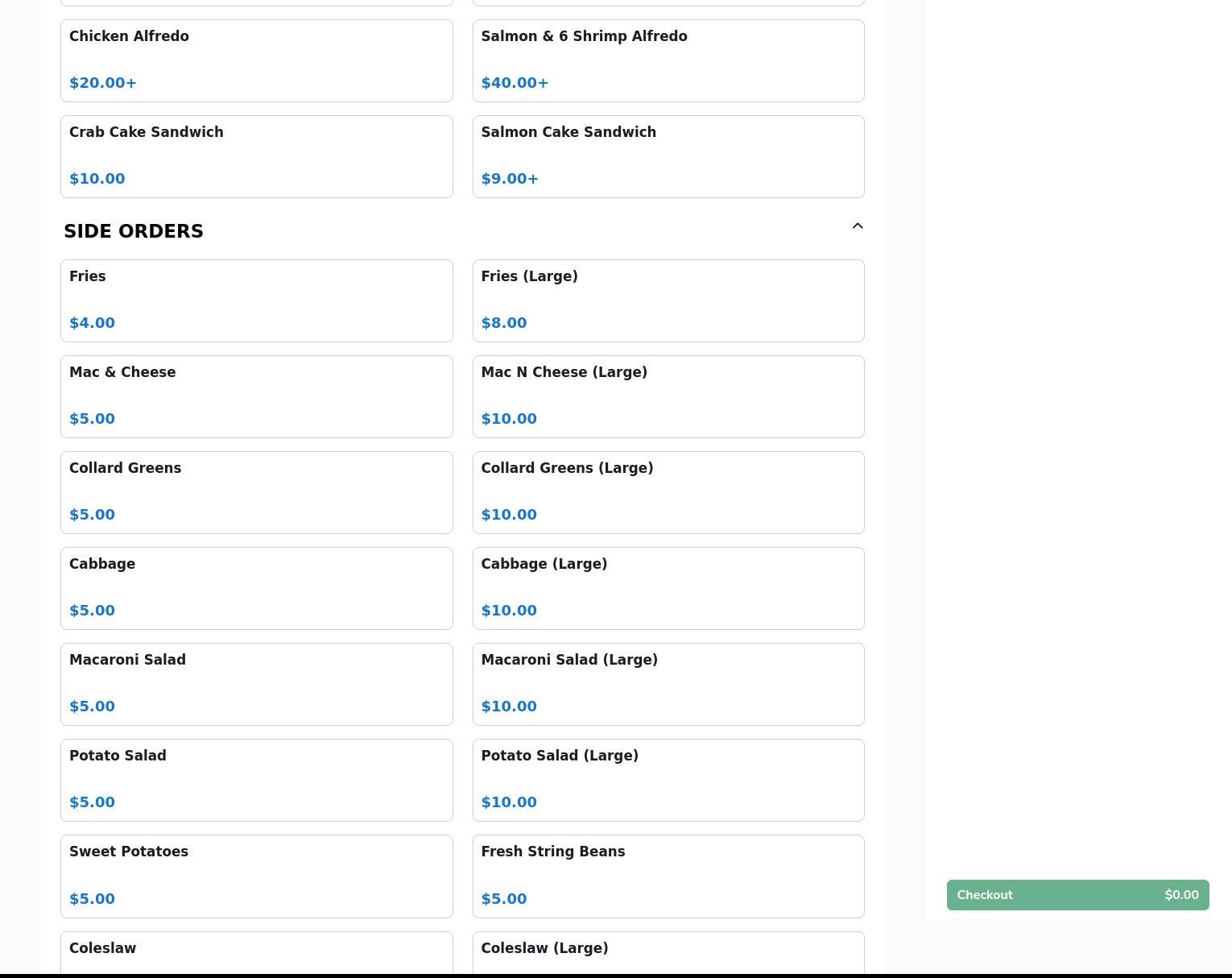Add Collard Greens (Large)
Screen dimensions: 1232x978
668,493
